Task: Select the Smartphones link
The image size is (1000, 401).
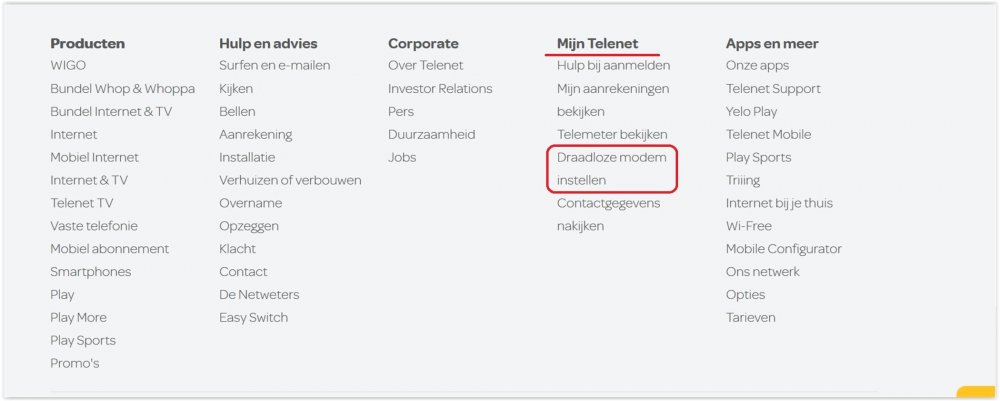Action: (x=90, y=272)
